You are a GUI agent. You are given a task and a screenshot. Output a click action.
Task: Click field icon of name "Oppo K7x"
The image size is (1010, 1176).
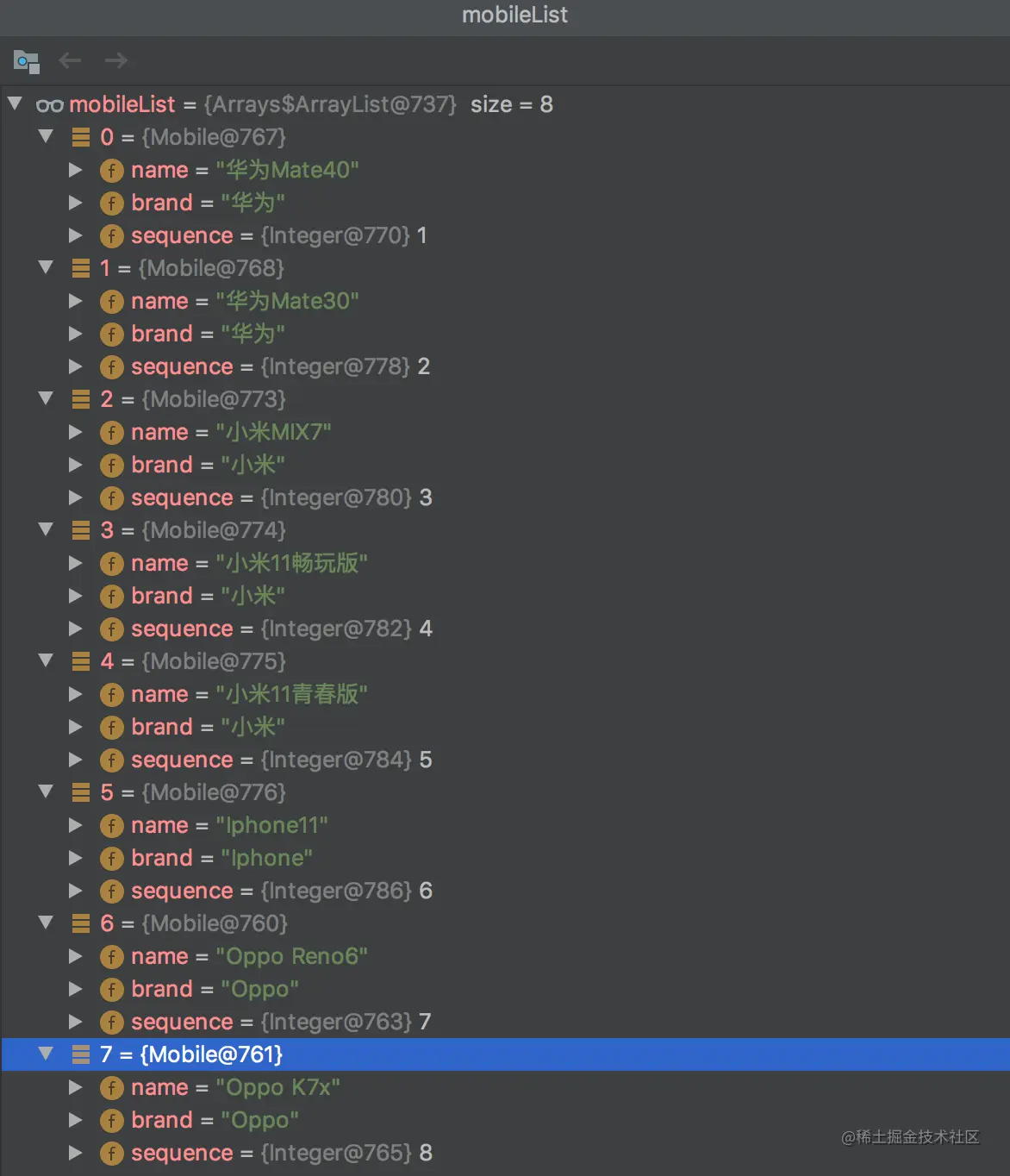click(112, 1088)
